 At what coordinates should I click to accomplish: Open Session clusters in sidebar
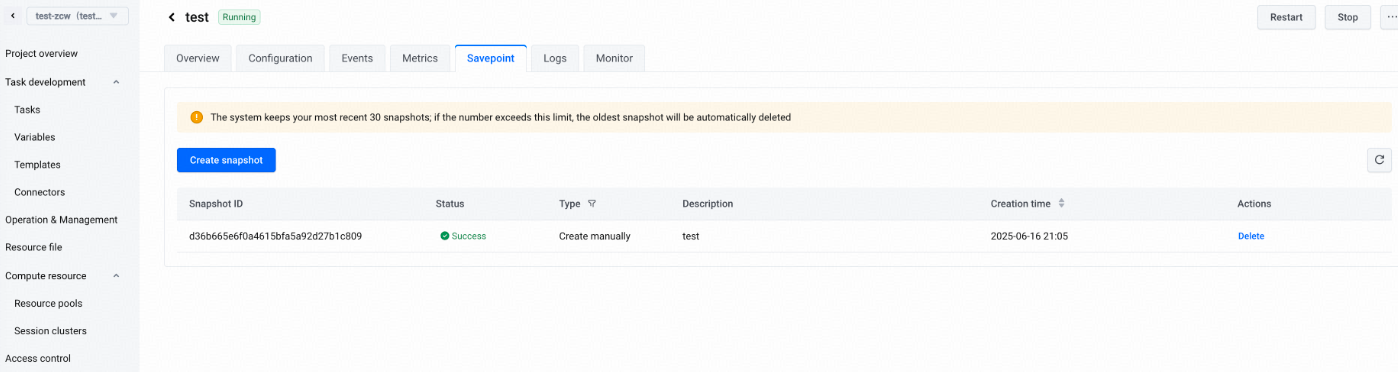50,331
